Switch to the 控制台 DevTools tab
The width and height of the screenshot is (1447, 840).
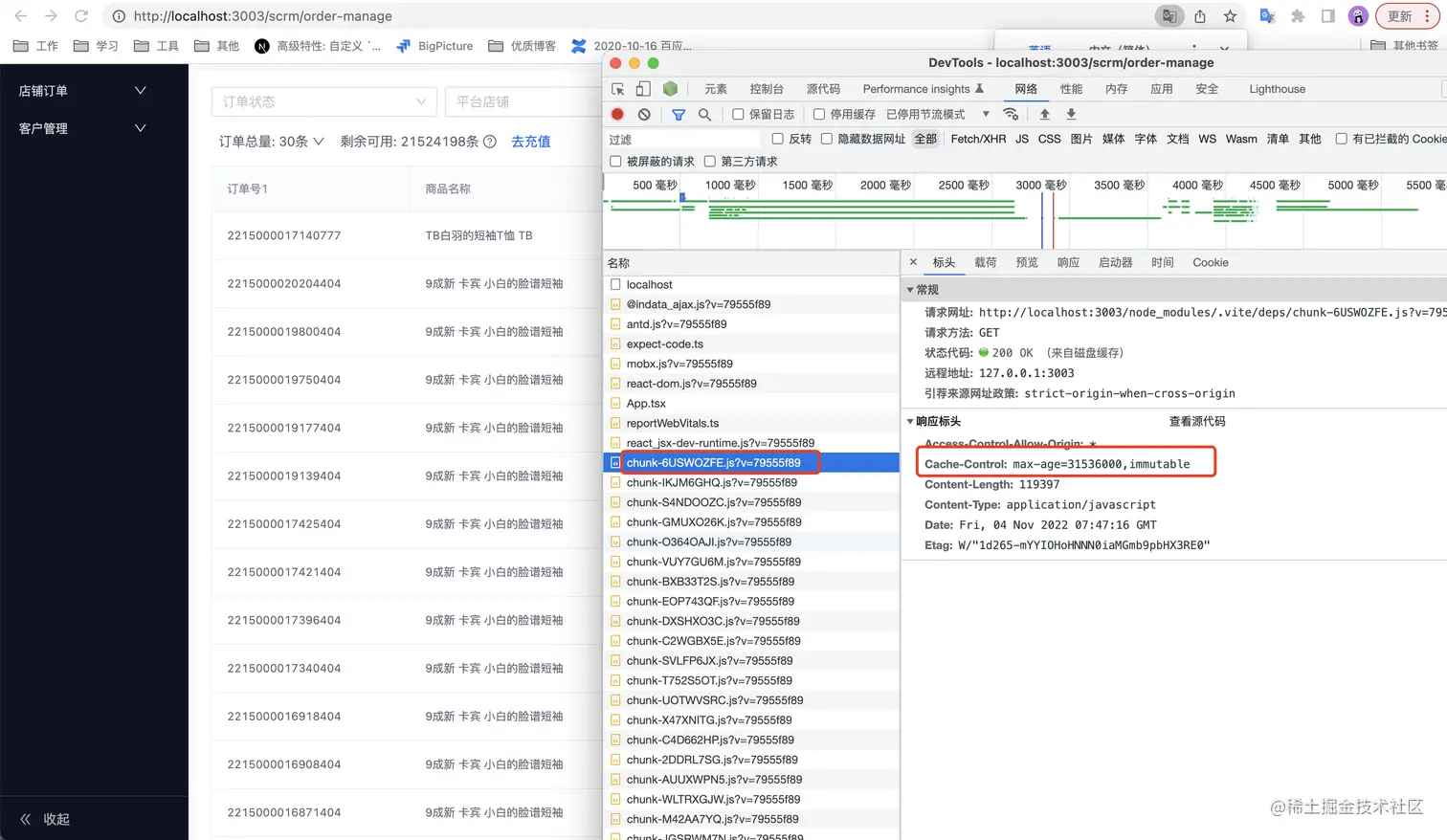click(x=767, y=89)
